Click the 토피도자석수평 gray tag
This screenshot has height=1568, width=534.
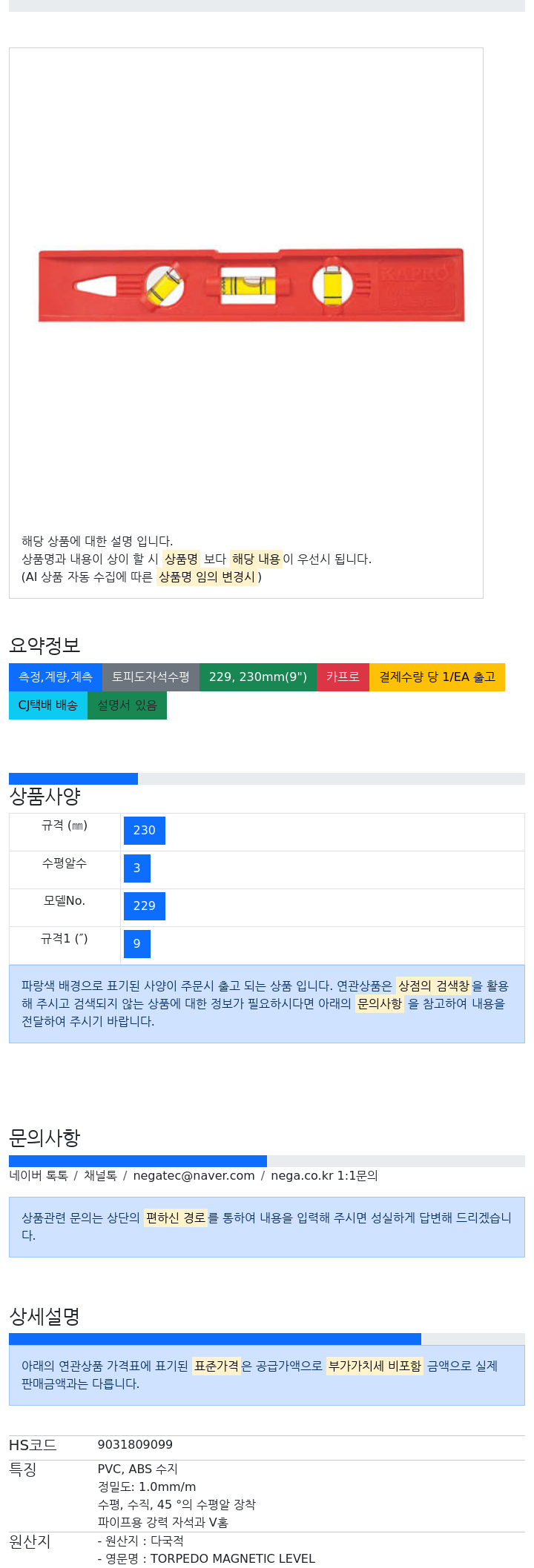(151, 677)
